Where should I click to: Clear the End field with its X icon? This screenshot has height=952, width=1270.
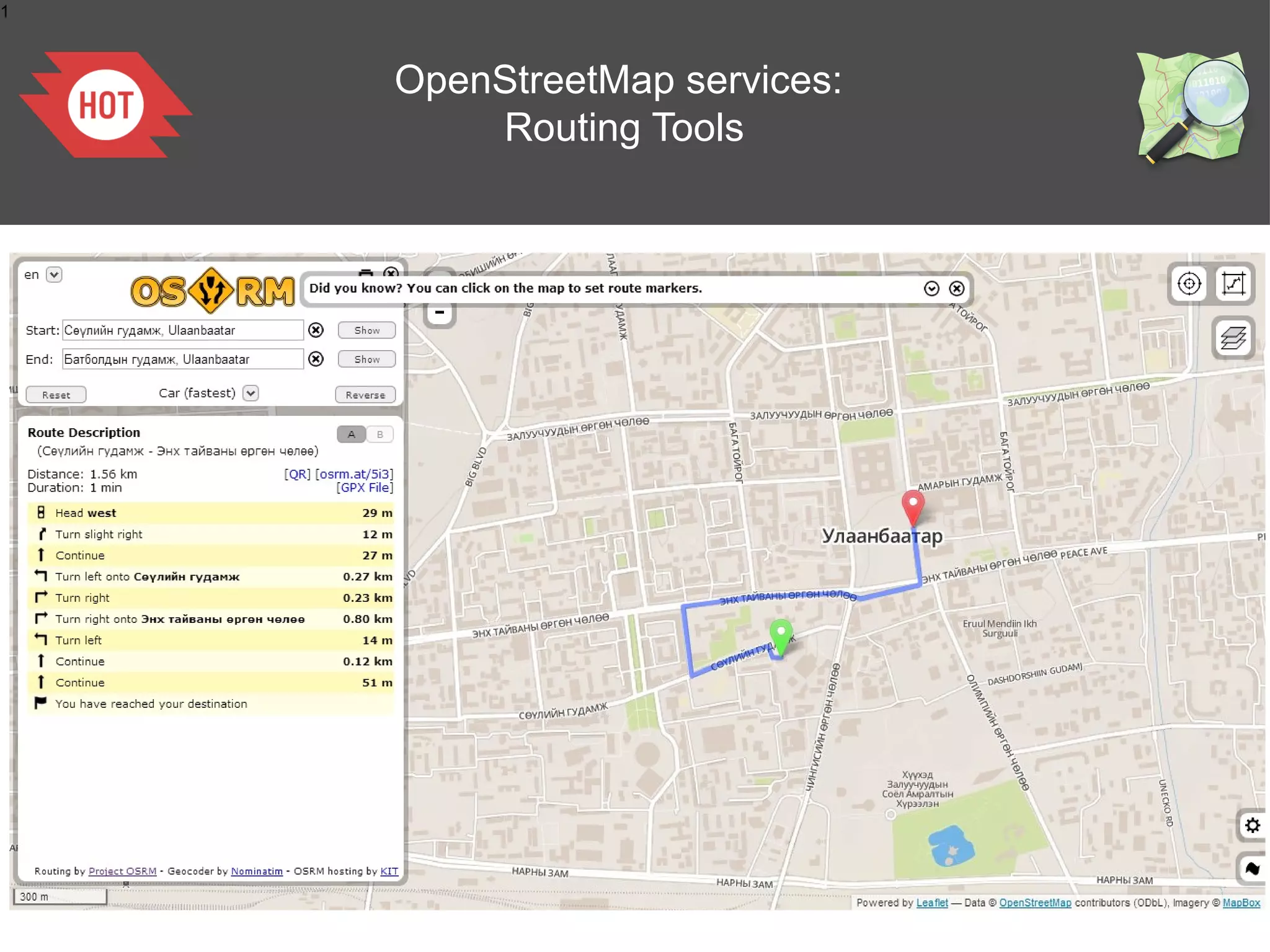point(316,359)
